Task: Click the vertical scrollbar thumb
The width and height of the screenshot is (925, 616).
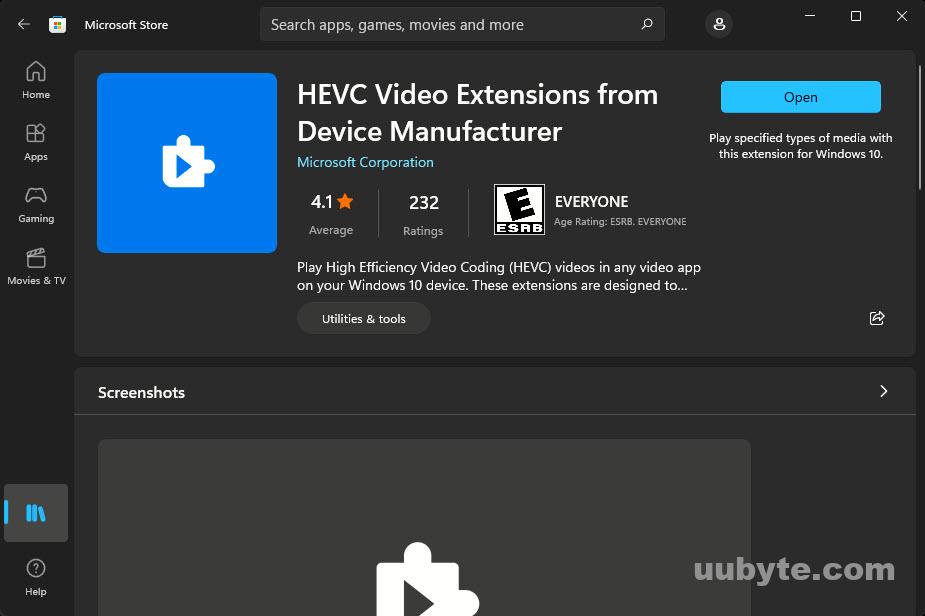Action: click(920, 127)
